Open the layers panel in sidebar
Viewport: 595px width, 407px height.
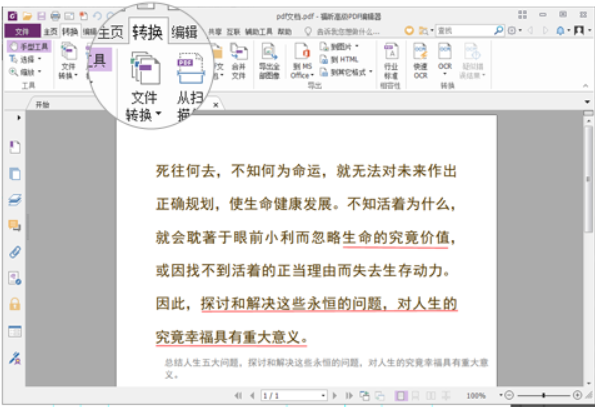[15, 200]
